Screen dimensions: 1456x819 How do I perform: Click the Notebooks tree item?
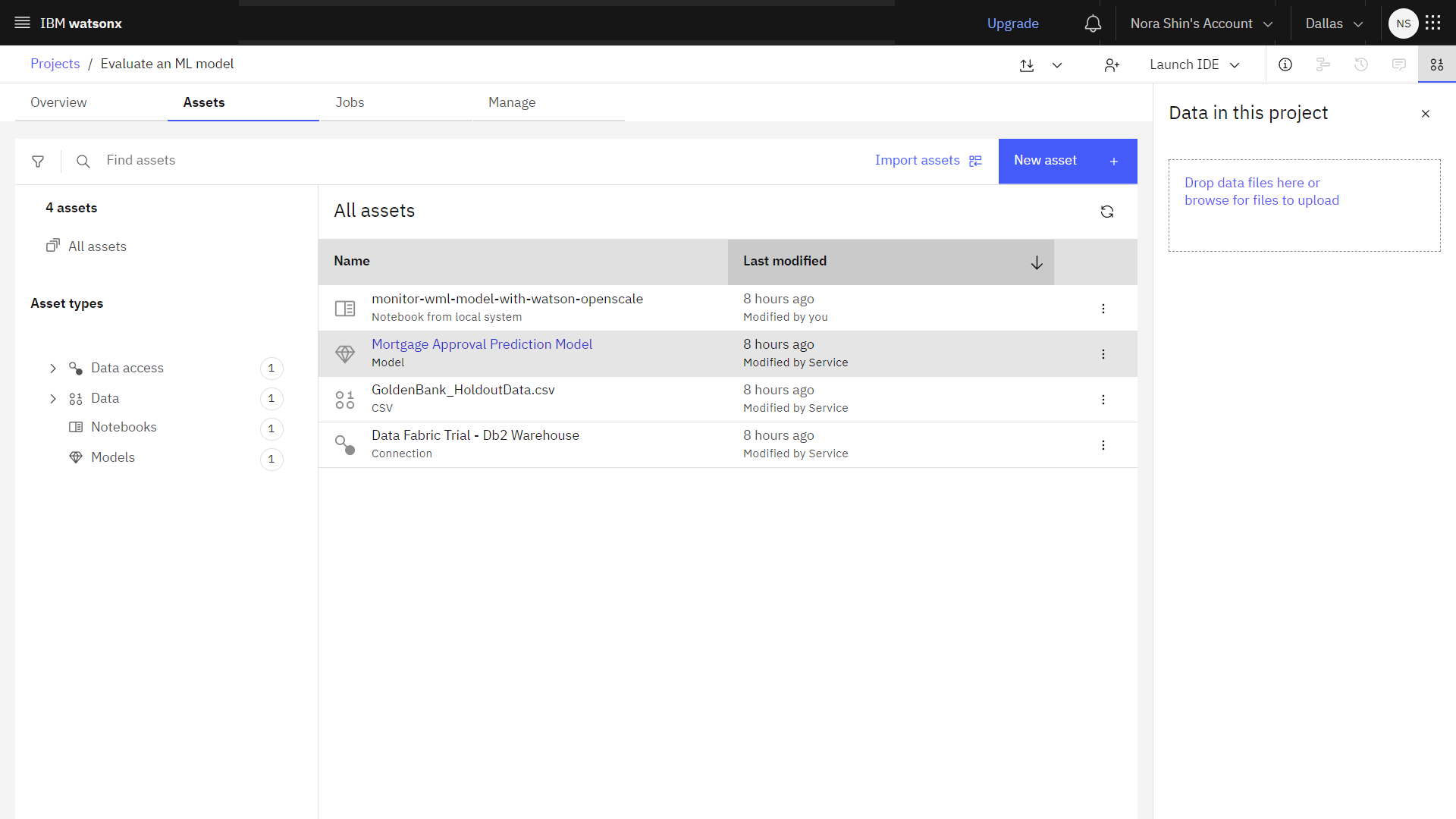pos(123,427)
